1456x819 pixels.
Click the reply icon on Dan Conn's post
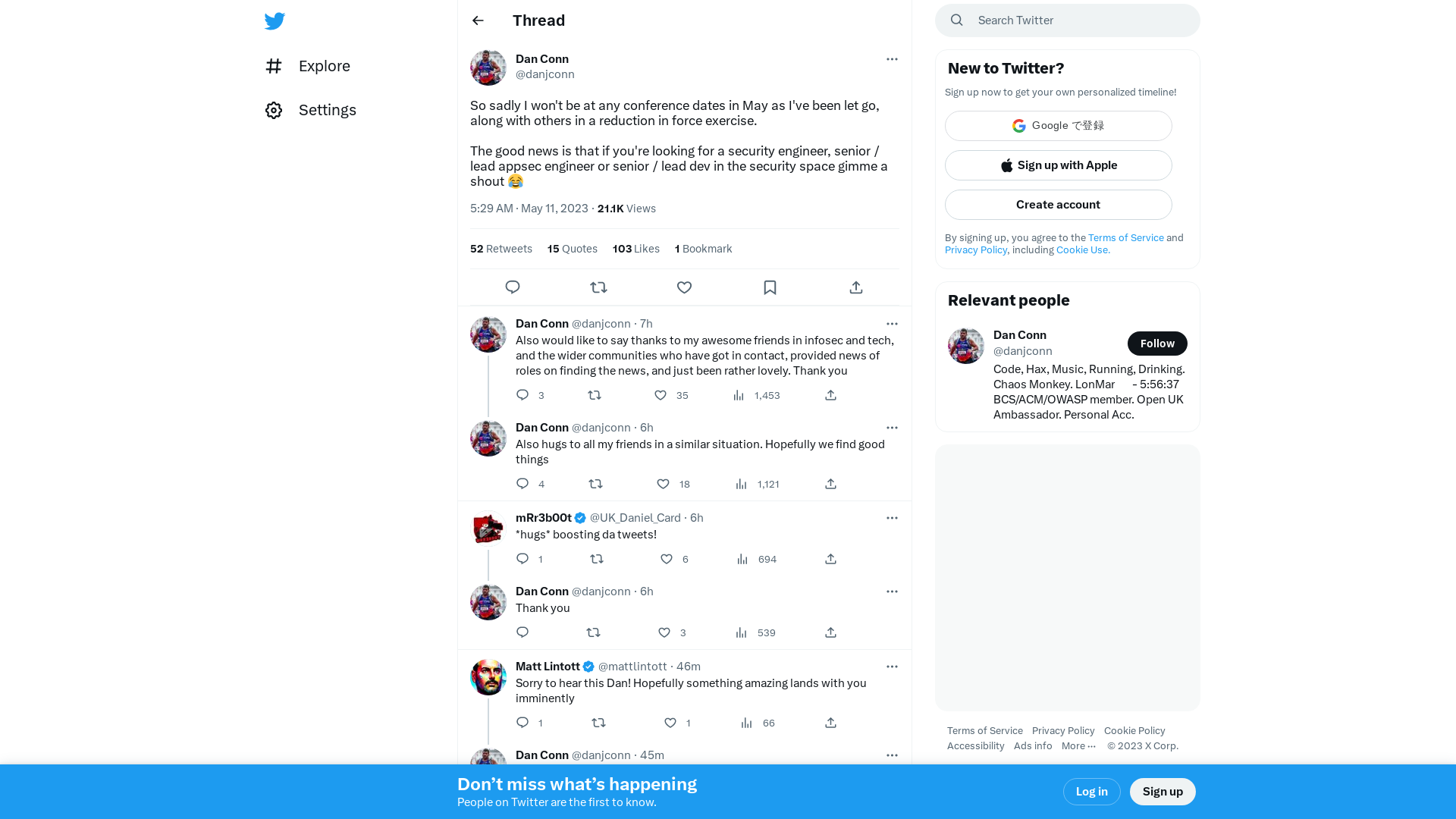pyautogui.click(x=513, y=288)
